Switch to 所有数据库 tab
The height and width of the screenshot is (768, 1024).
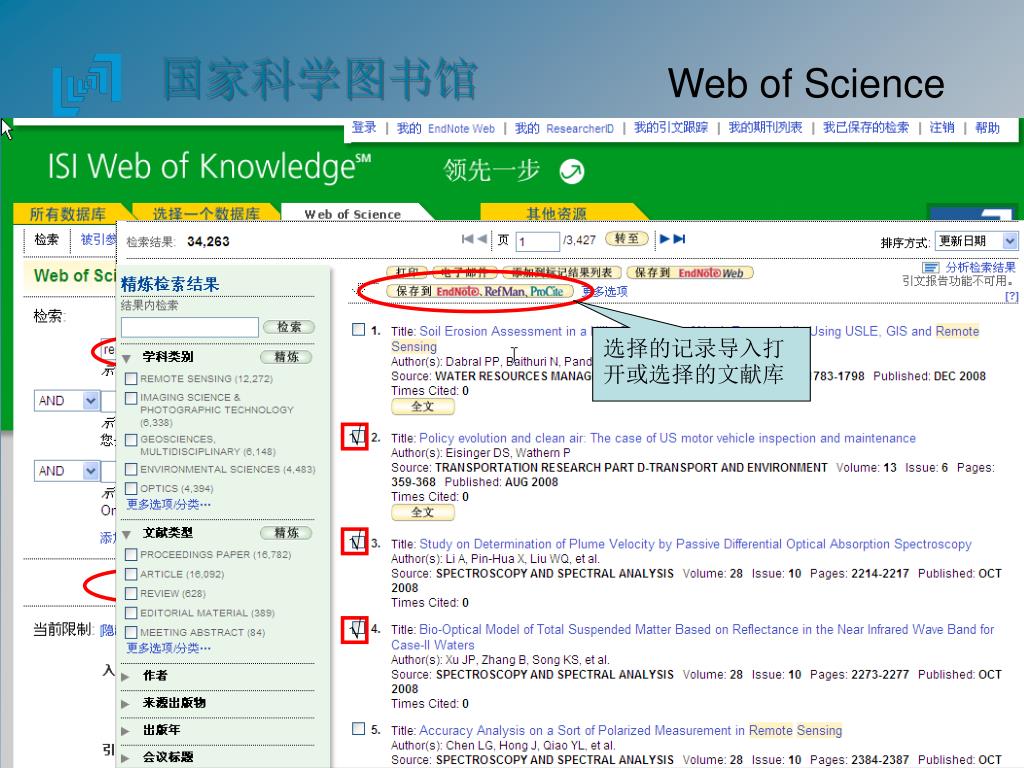[67, 214]
